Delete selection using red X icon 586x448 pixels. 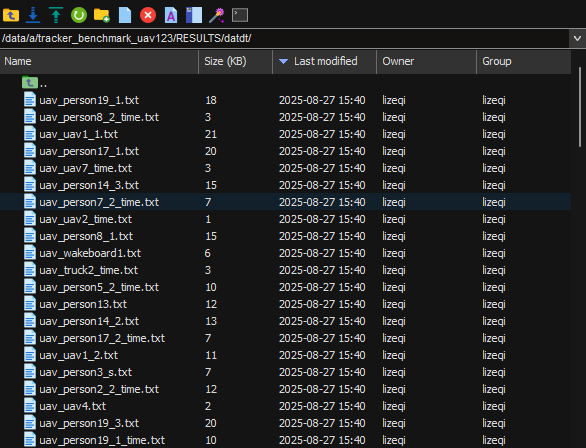148,15
